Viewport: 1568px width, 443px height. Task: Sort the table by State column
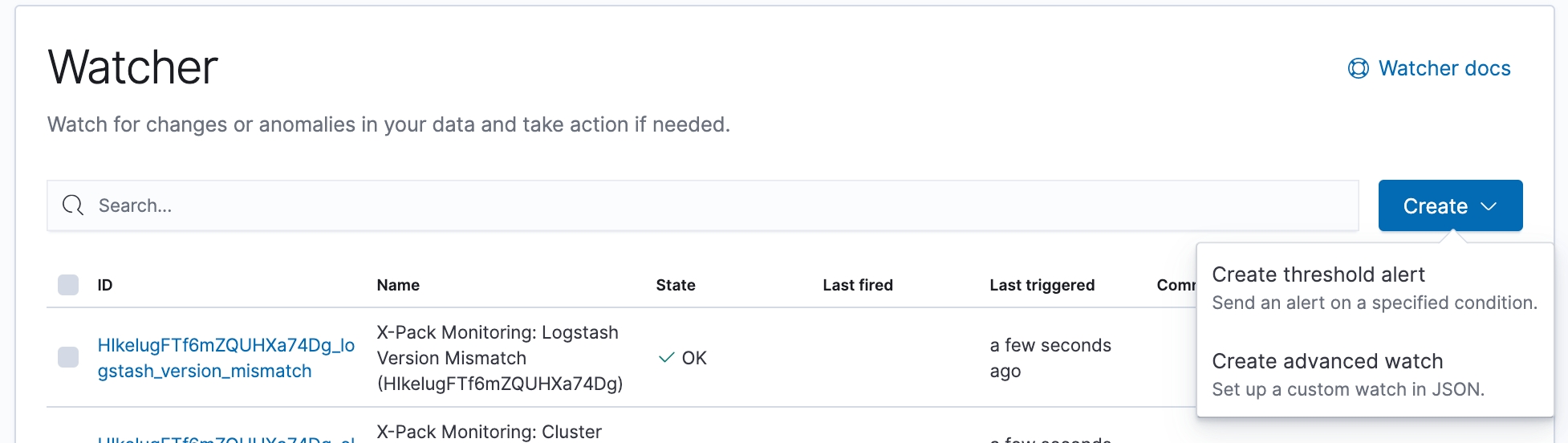tap(676, 285)
